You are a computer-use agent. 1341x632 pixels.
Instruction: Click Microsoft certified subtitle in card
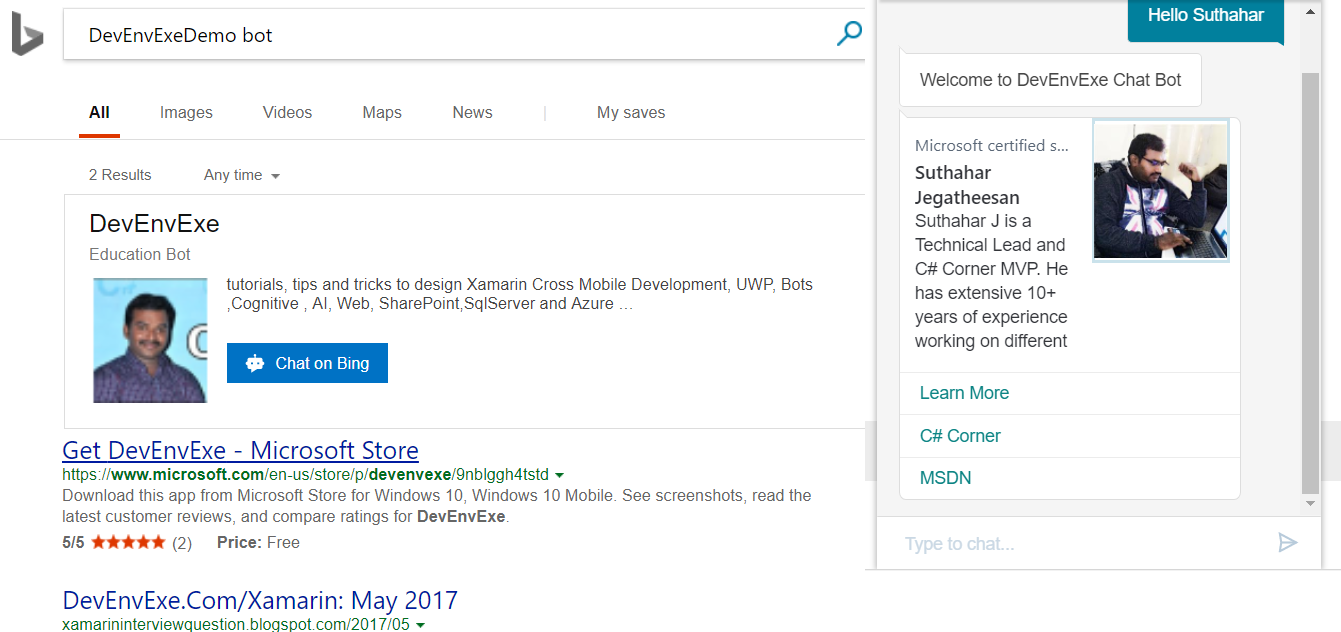pyautogui.click(x=992, y=146)
